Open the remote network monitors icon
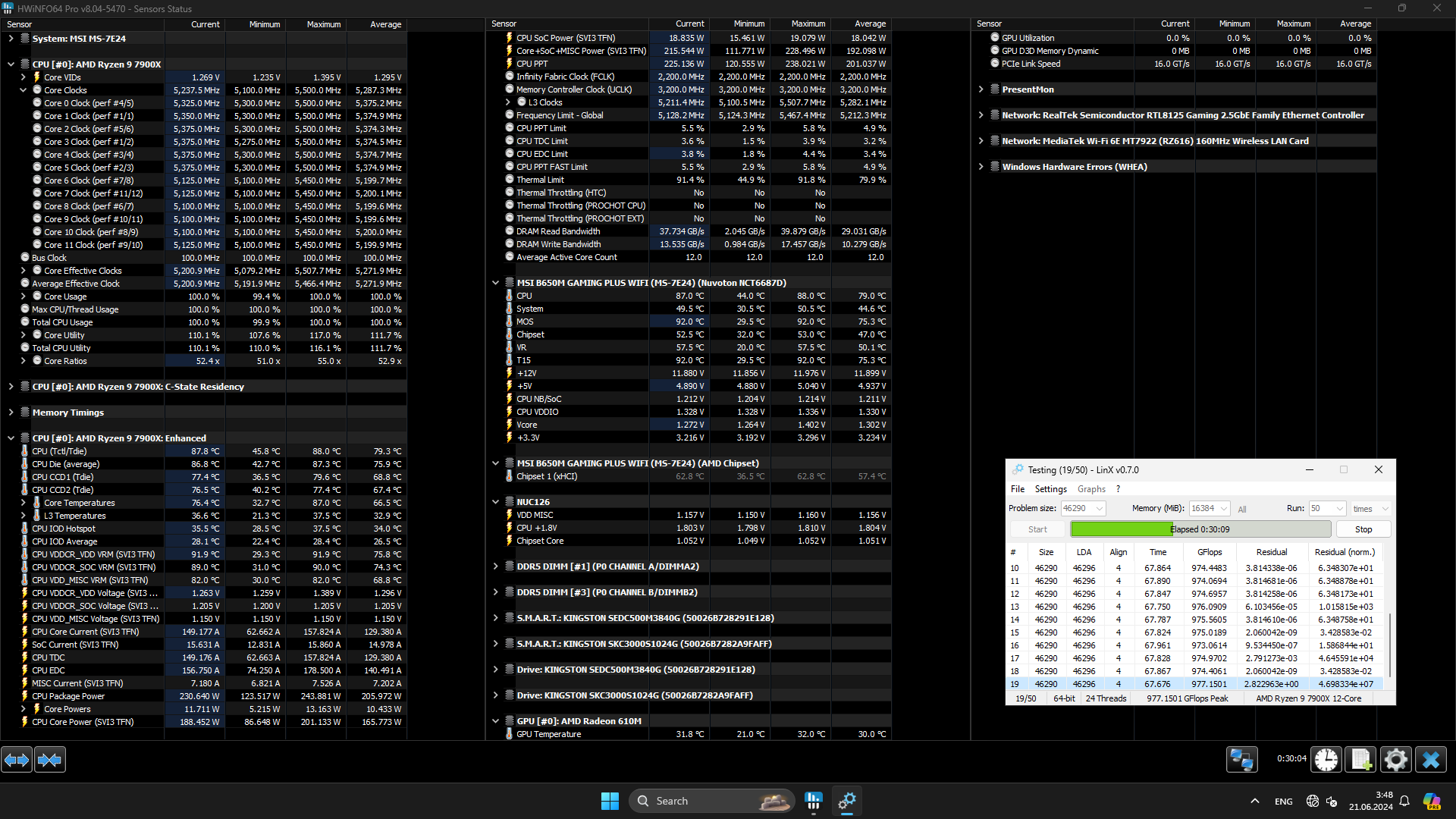 pos(1242,760)
